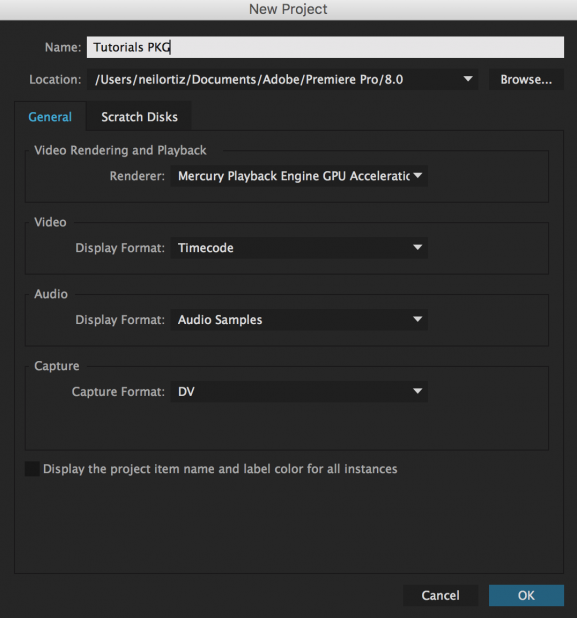Confirm the new project with OK

pyautogui.click(x=526, y=595)
